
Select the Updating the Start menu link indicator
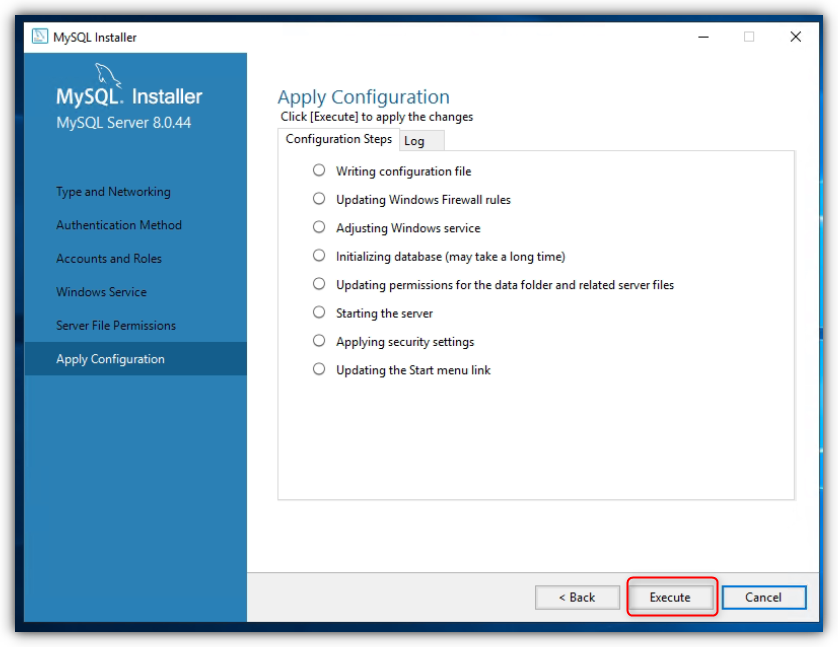[x=319, y=369]
